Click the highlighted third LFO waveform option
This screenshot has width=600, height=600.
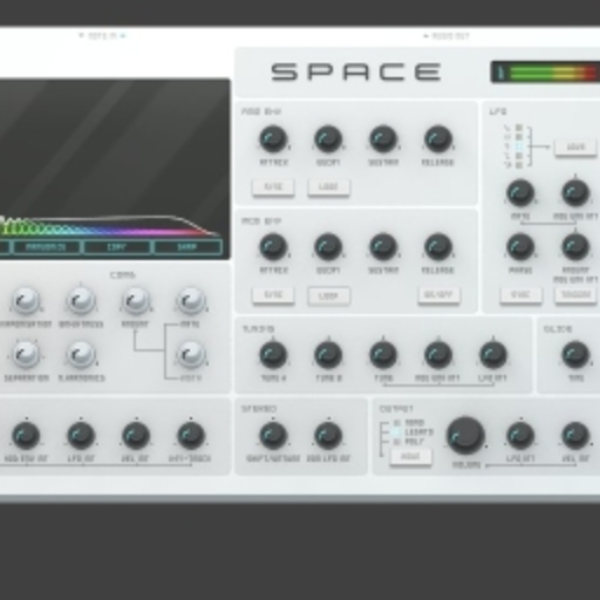pos(518,147)
